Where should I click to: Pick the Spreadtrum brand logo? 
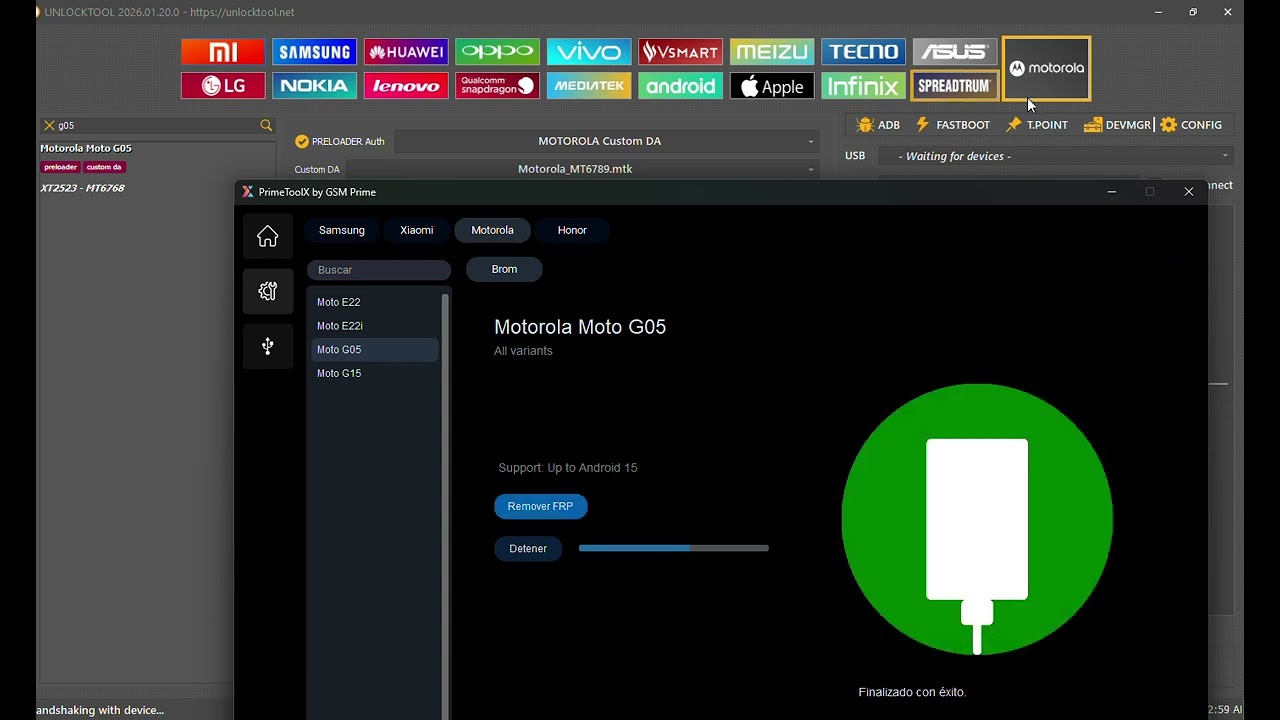955,86
